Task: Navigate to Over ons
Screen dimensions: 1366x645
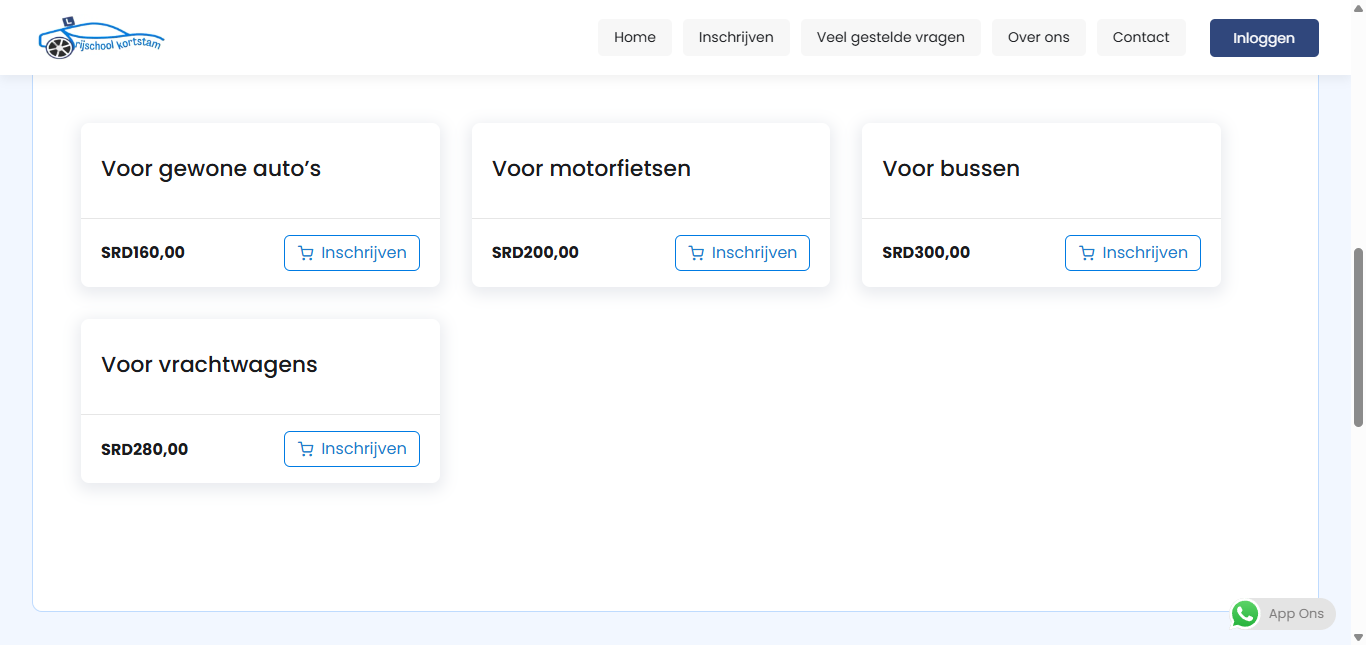Action: coord(1038,38)
